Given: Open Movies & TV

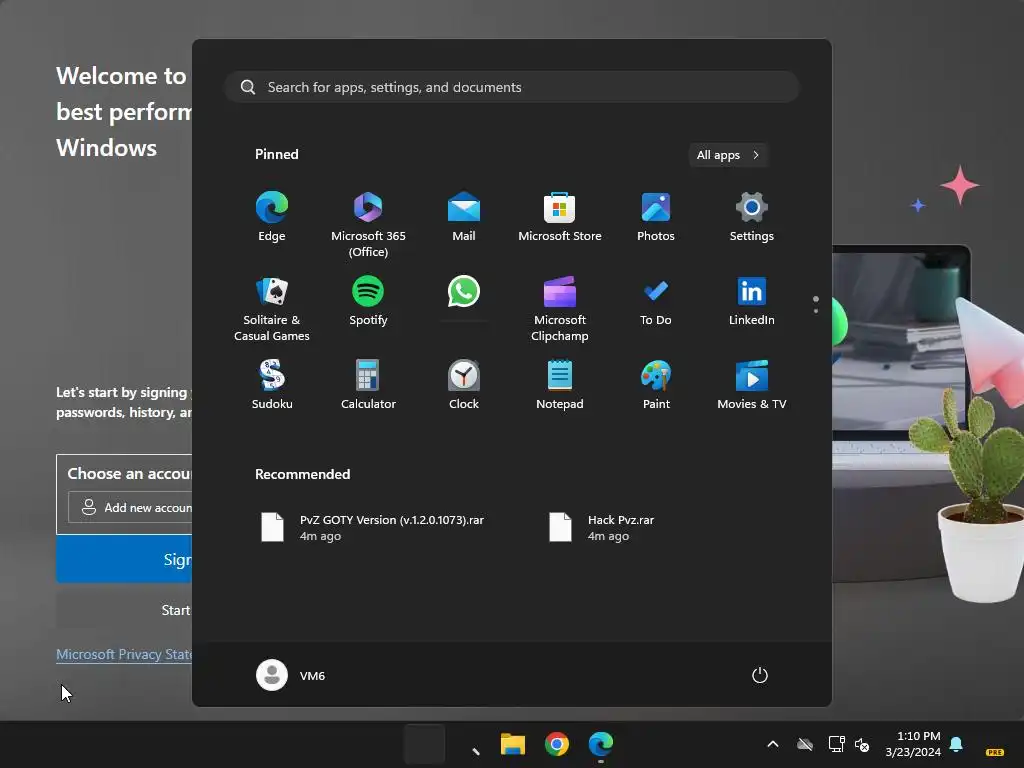Looking at the screenshot, I should tap(752, 385).
